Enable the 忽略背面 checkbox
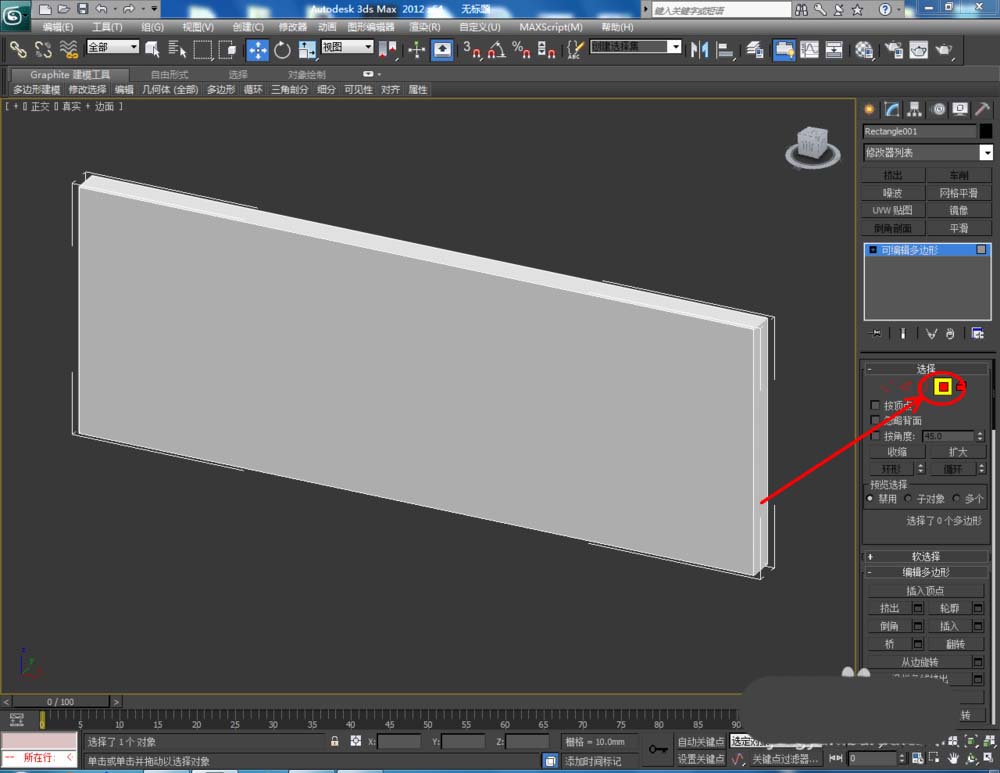Image resolution: width=1000 pixels, height=773 pixels. point(875,420)
